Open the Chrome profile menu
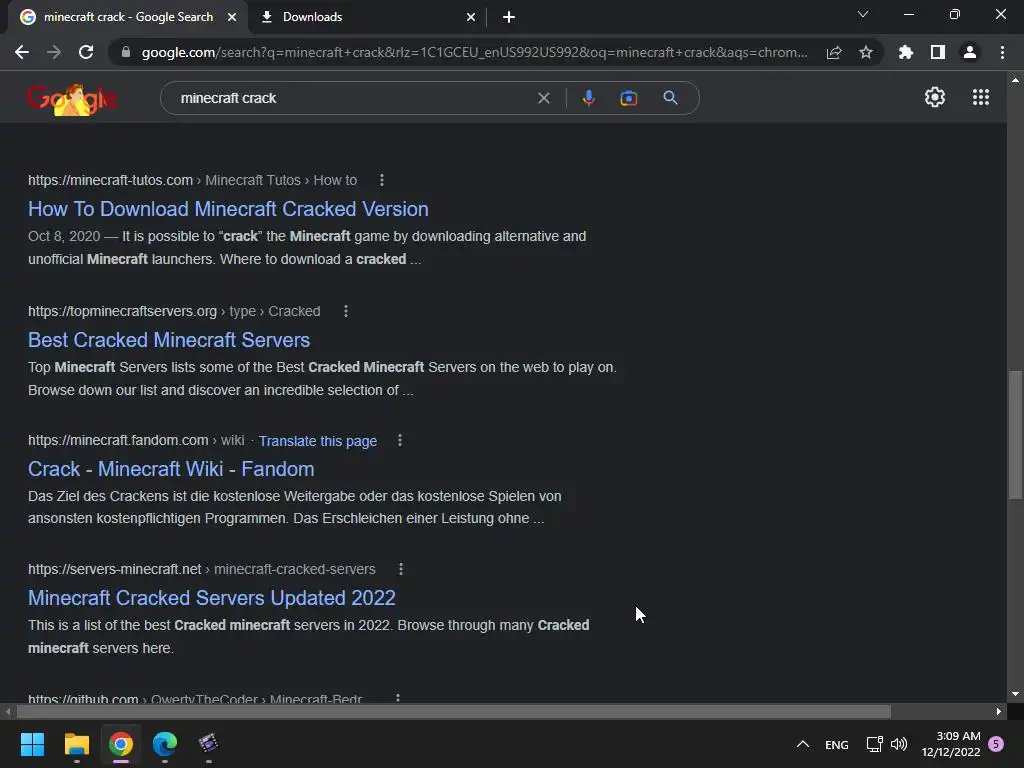 (970, 52)
